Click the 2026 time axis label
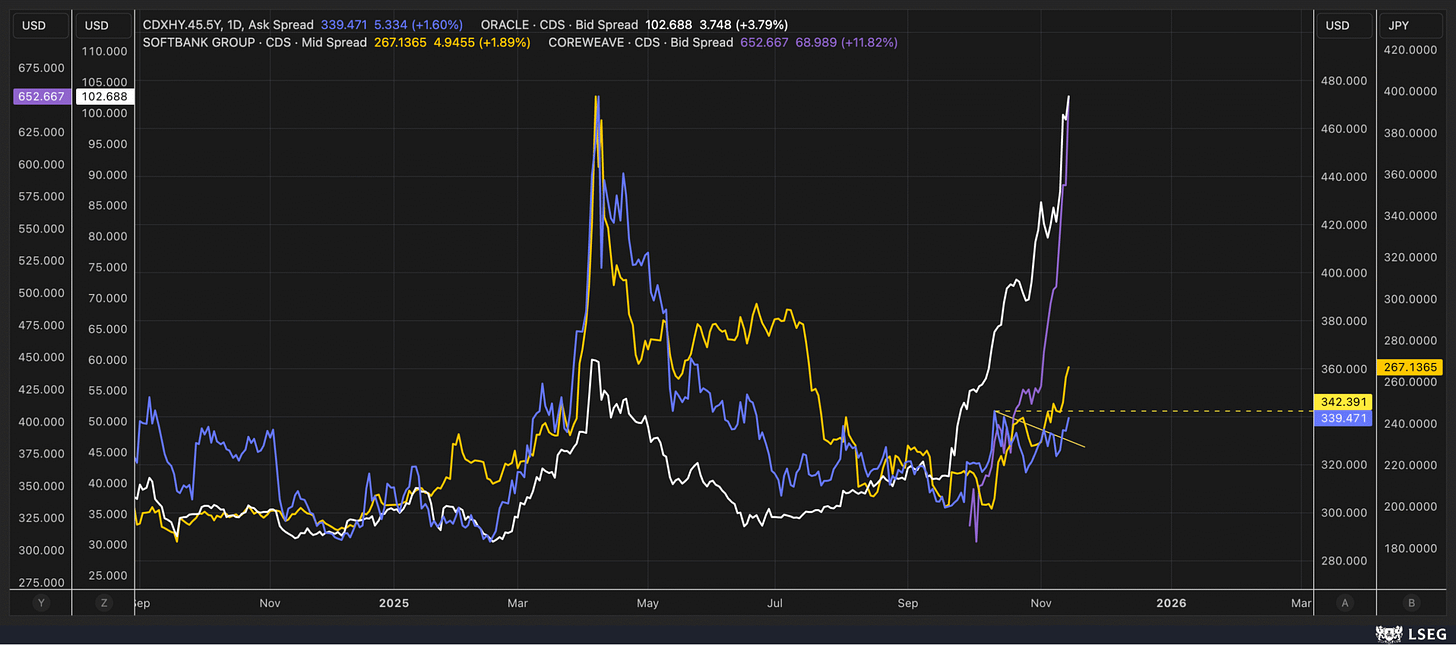The width and height of the screenshot is (1456, 645). coord(1171,604)
